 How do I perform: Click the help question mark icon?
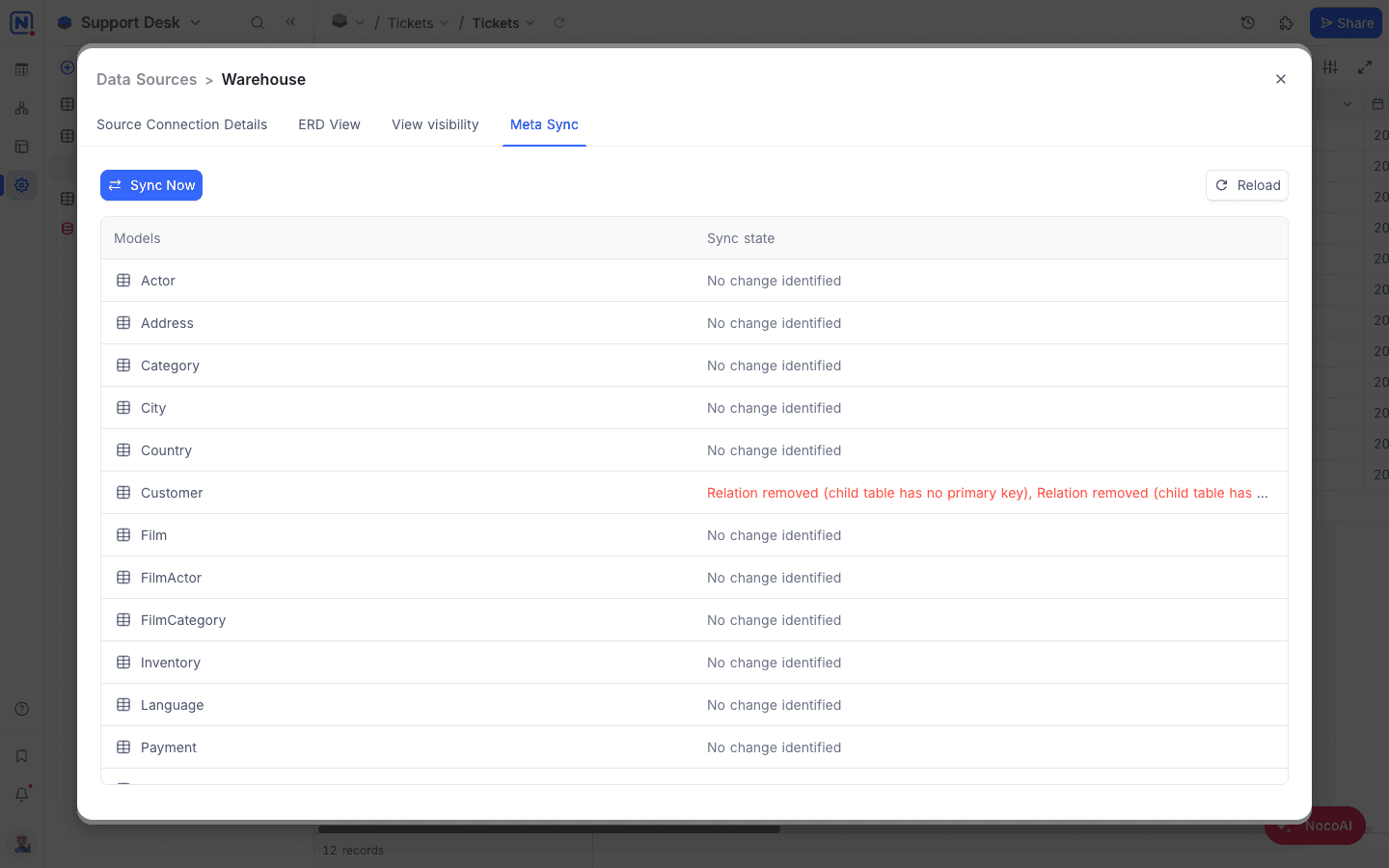pyautogui.click(x=21, y=709)
